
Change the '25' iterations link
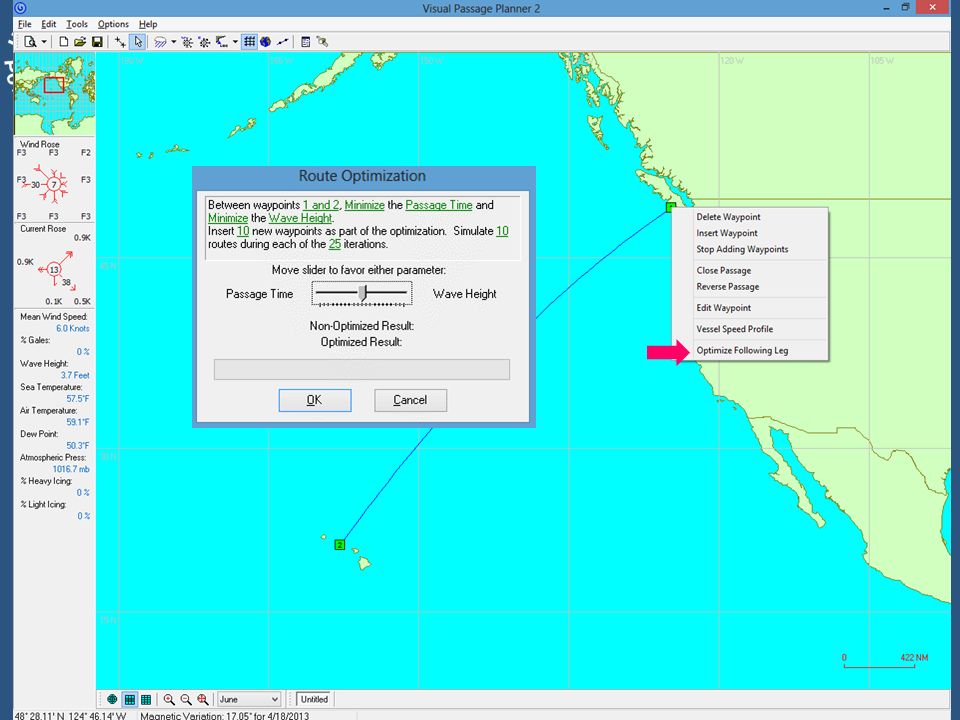tap(334, 244)
